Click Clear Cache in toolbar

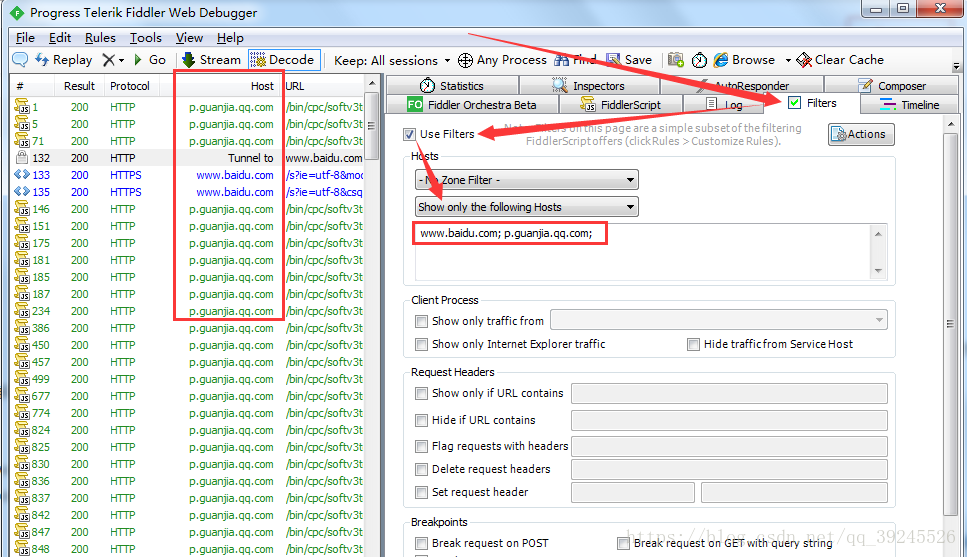tap(841, 60)
